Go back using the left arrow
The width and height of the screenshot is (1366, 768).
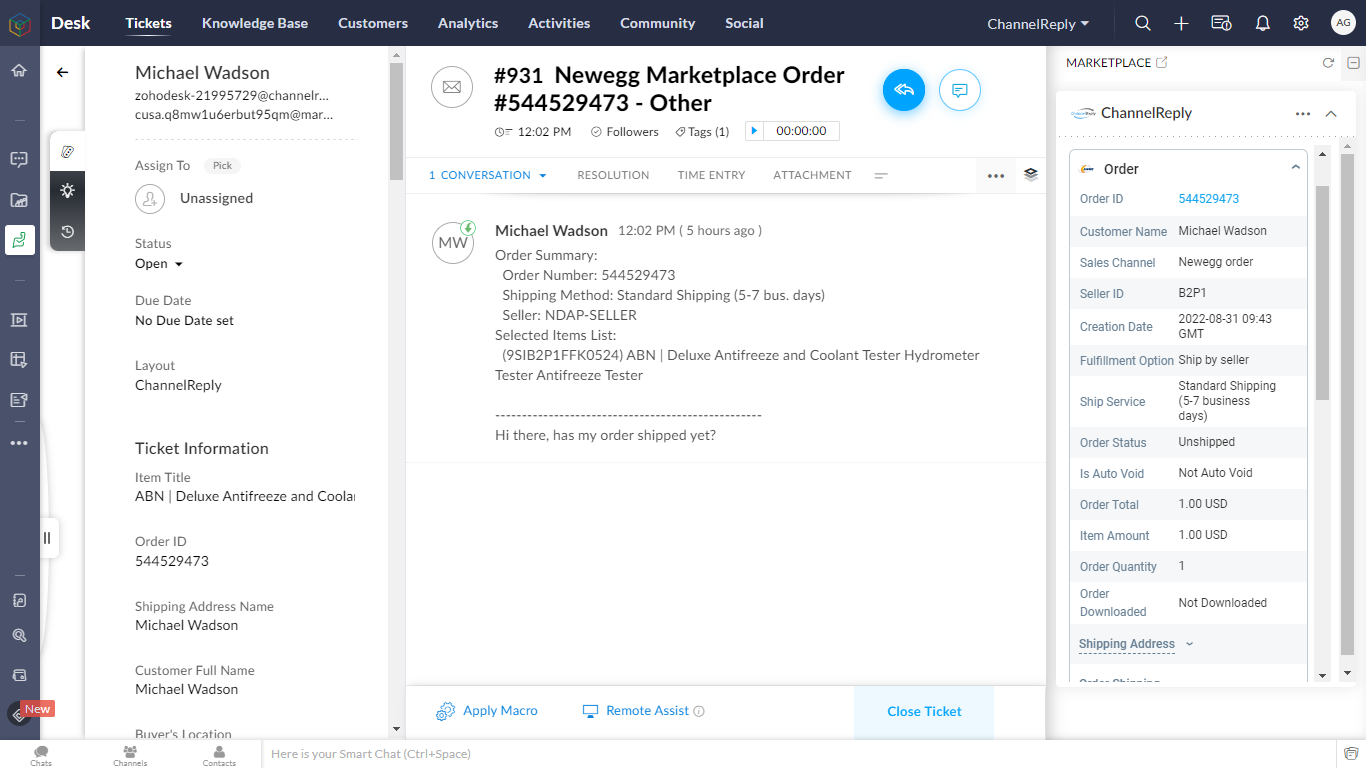coord(63,72)
